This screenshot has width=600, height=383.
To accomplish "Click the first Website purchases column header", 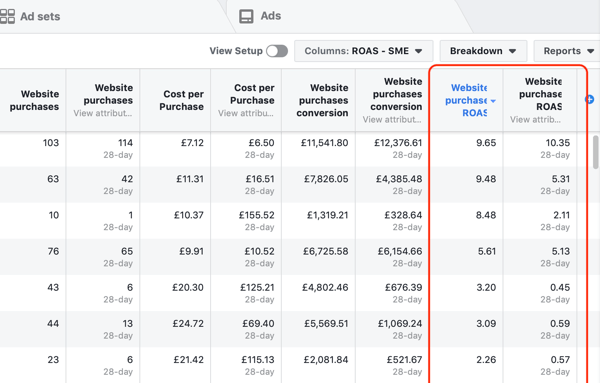I will pos(33,100).
